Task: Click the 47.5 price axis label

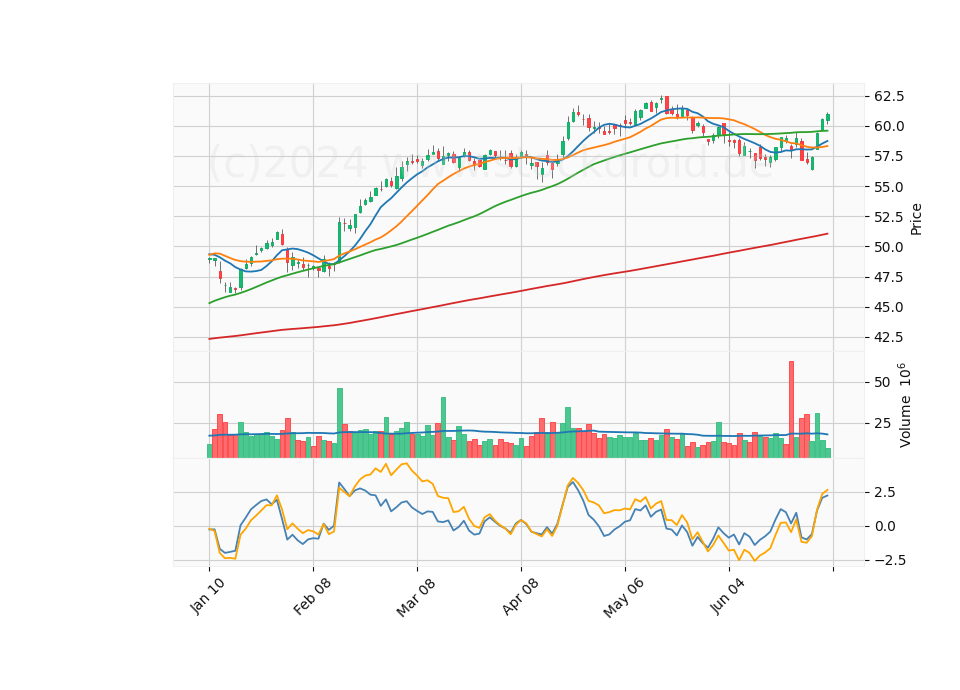Action: click(889, 277)
